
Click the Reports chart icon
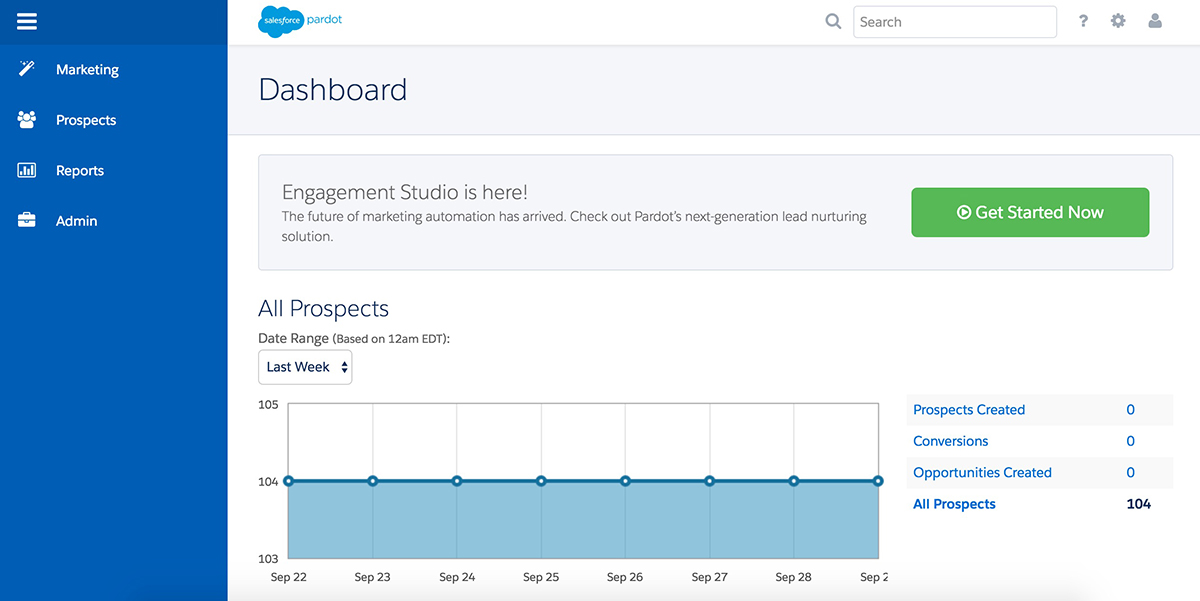27,171
